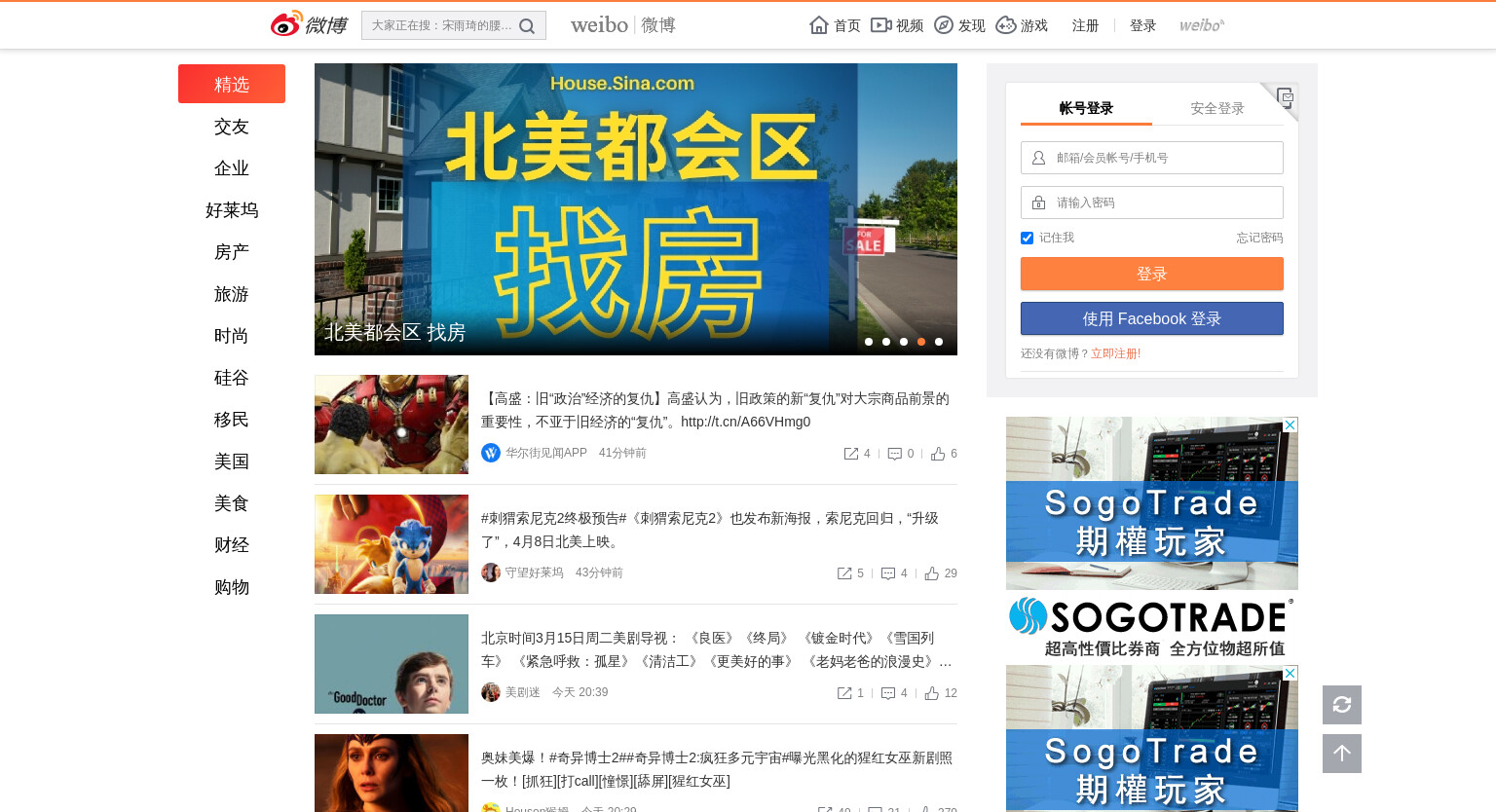Open 美国 category in sidebar
Viewport: 1496px width, 812px height.
pyautogui.click(x=232, y=461)
